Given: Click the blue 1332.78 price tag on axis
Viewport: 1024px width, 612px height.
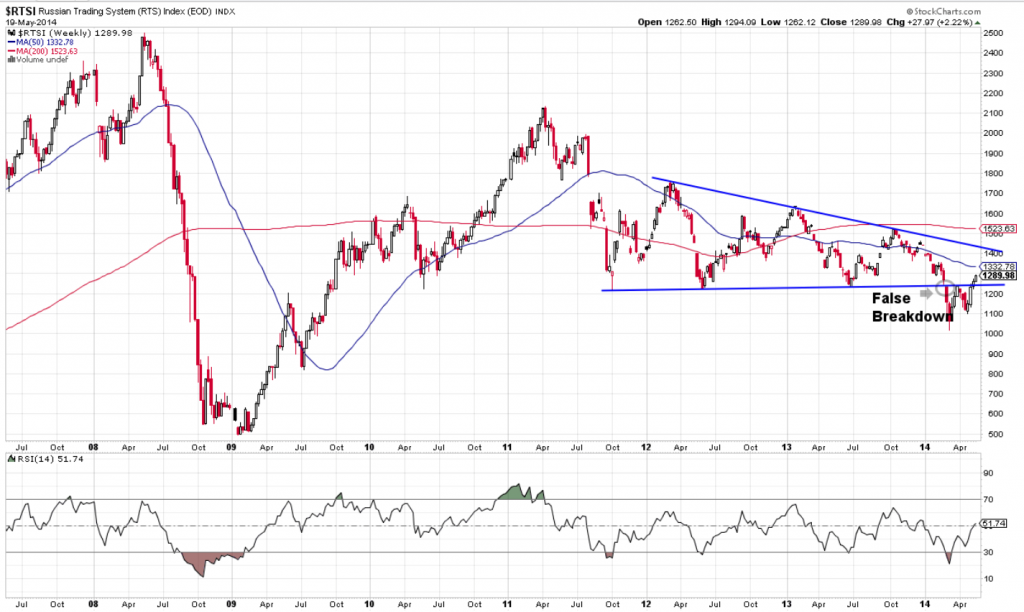Looking at the screenshot, I should [999, 266].
